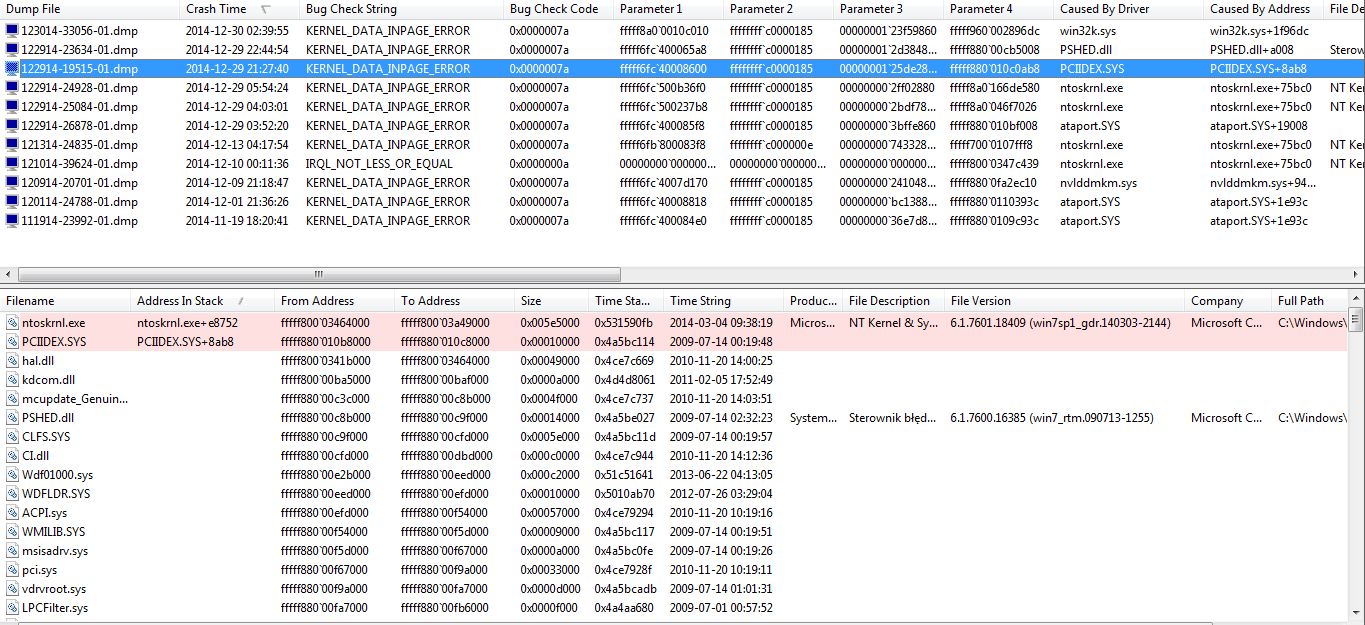Click icon of selected dump 122914-19515-01.dmp
1365x625 pixels.
pyautogui.click(x=12, y=69)
